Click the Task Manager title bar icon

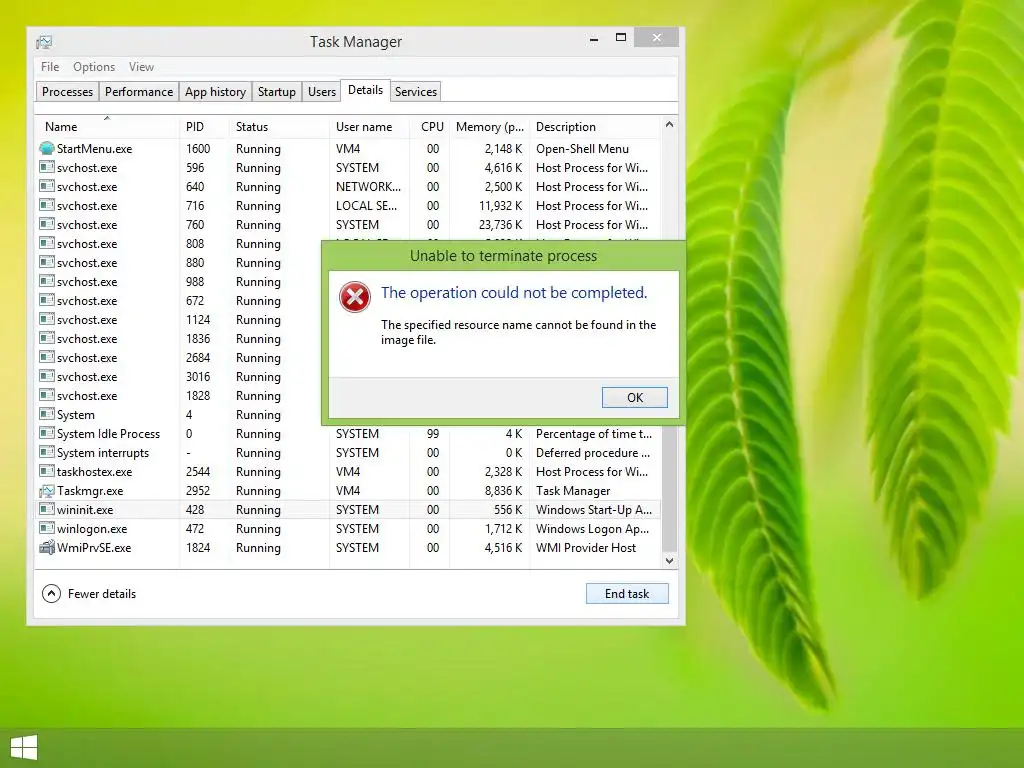(44, 42)
